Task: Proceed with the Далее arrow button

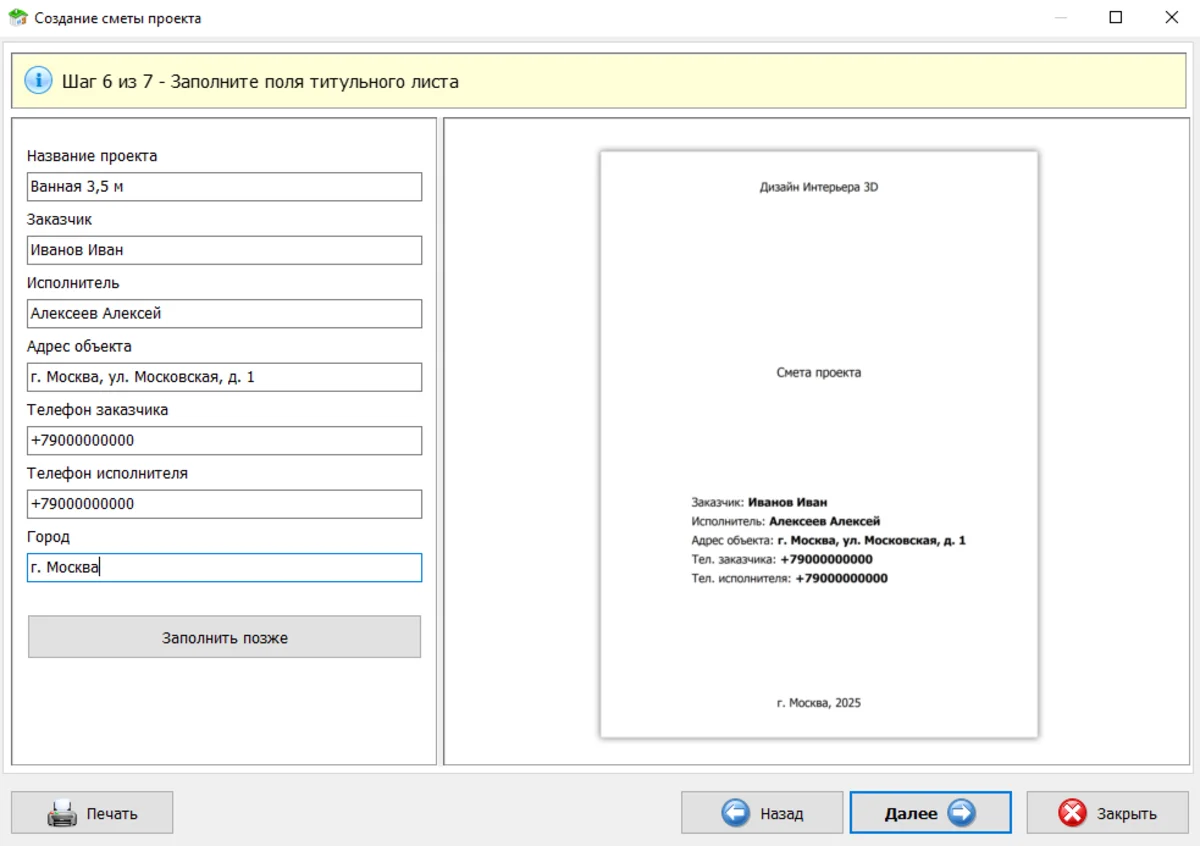Action: (961, 813)
